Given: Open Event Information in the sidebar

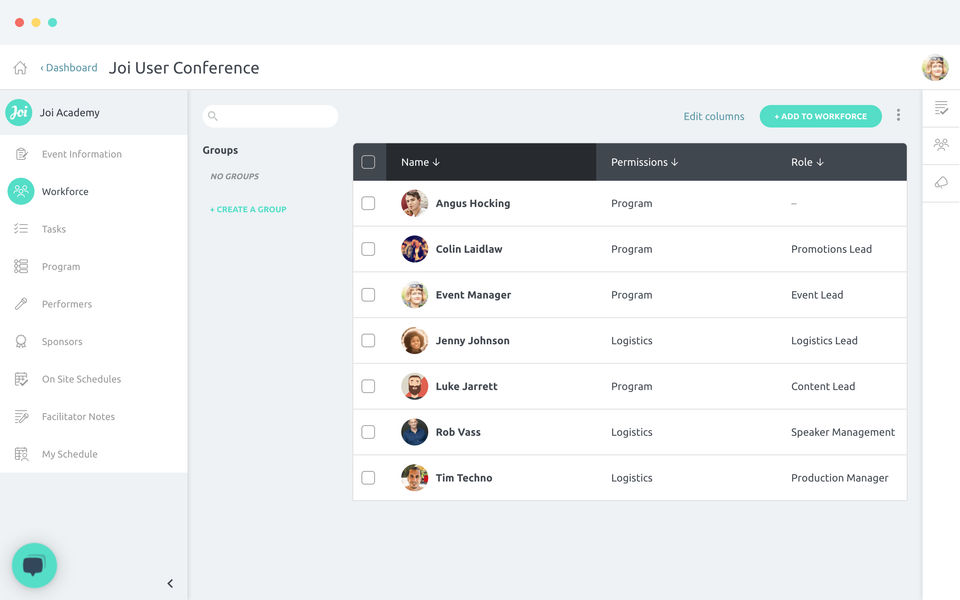Looking at the screenshot, I should [x=81, y=154].
